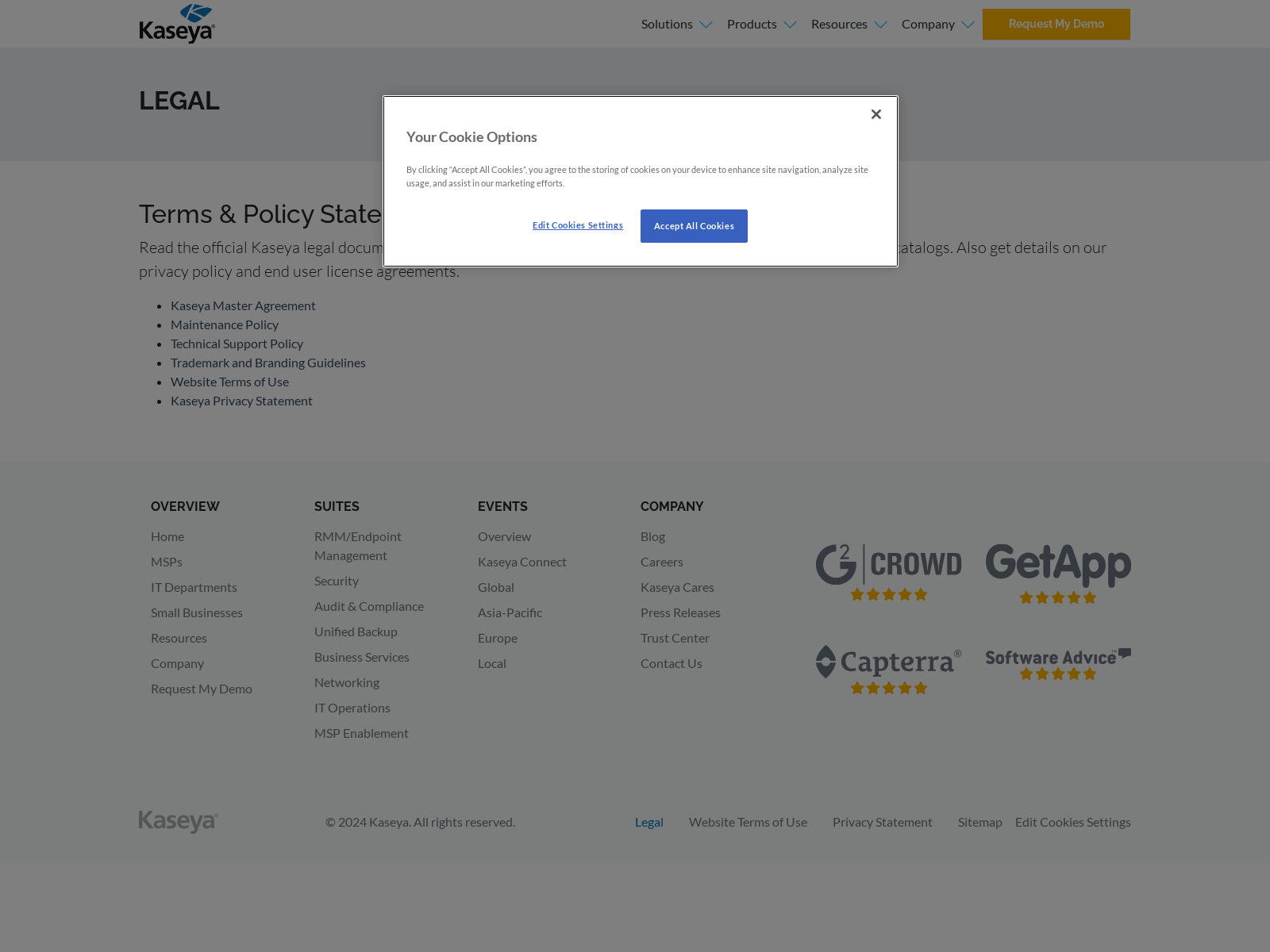Open Europe events footer link

(498, 638)
